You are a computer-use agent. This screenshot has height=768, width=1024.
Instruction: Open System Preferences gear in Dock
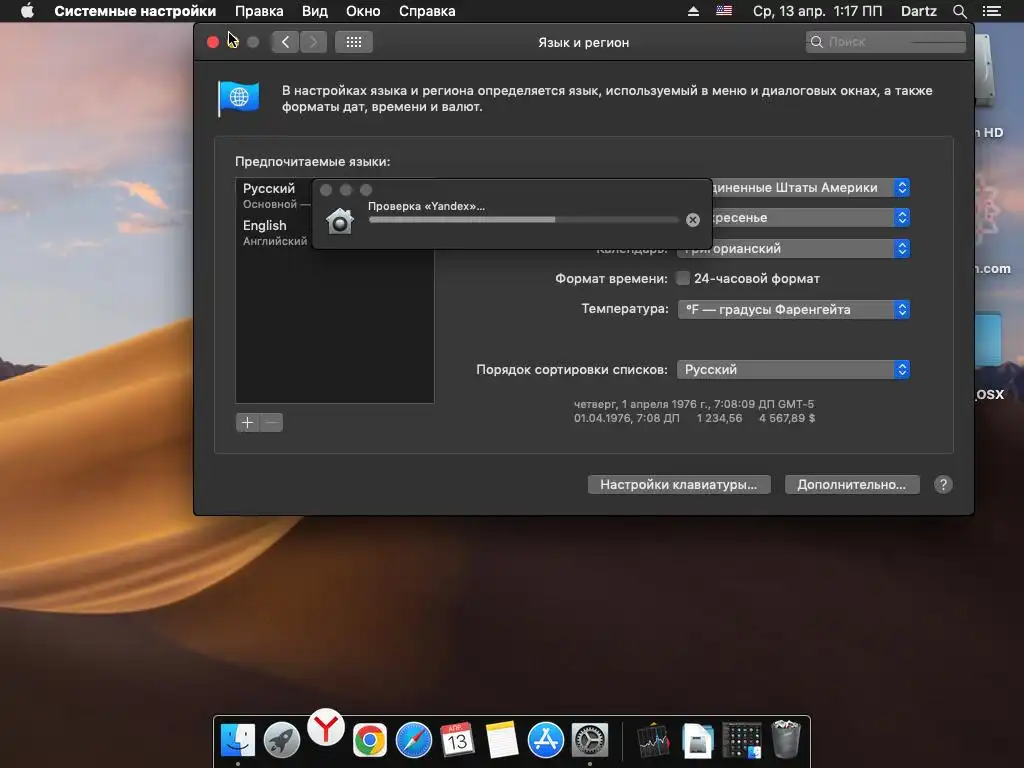tap(590, 740)
